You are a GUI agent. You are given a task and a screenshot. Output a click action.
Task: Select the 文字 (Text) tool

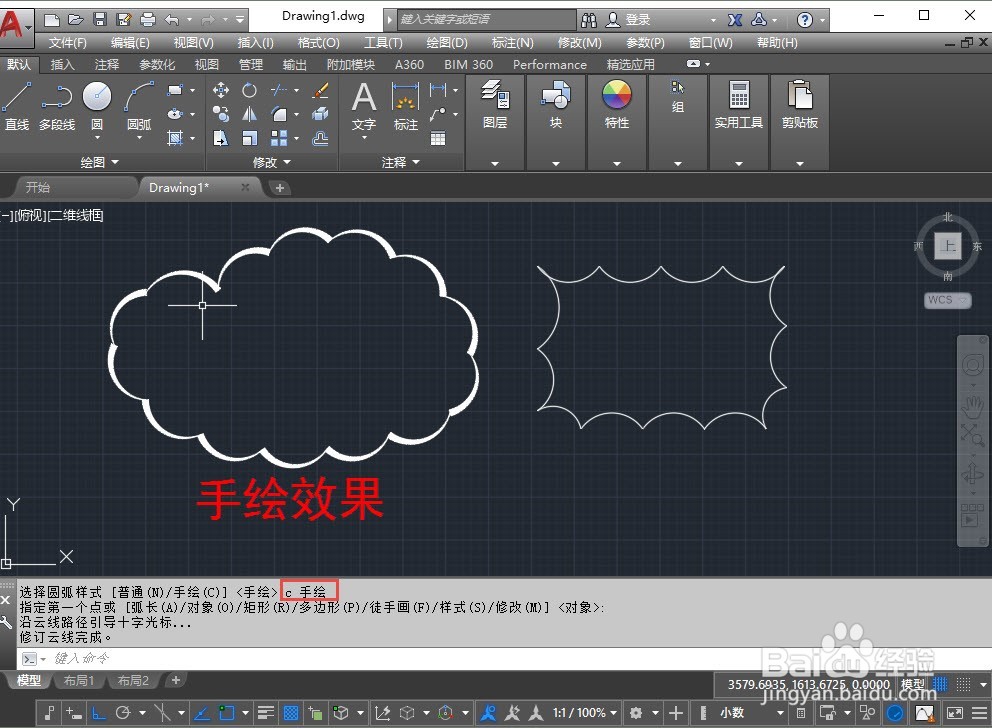coord(364,106)
